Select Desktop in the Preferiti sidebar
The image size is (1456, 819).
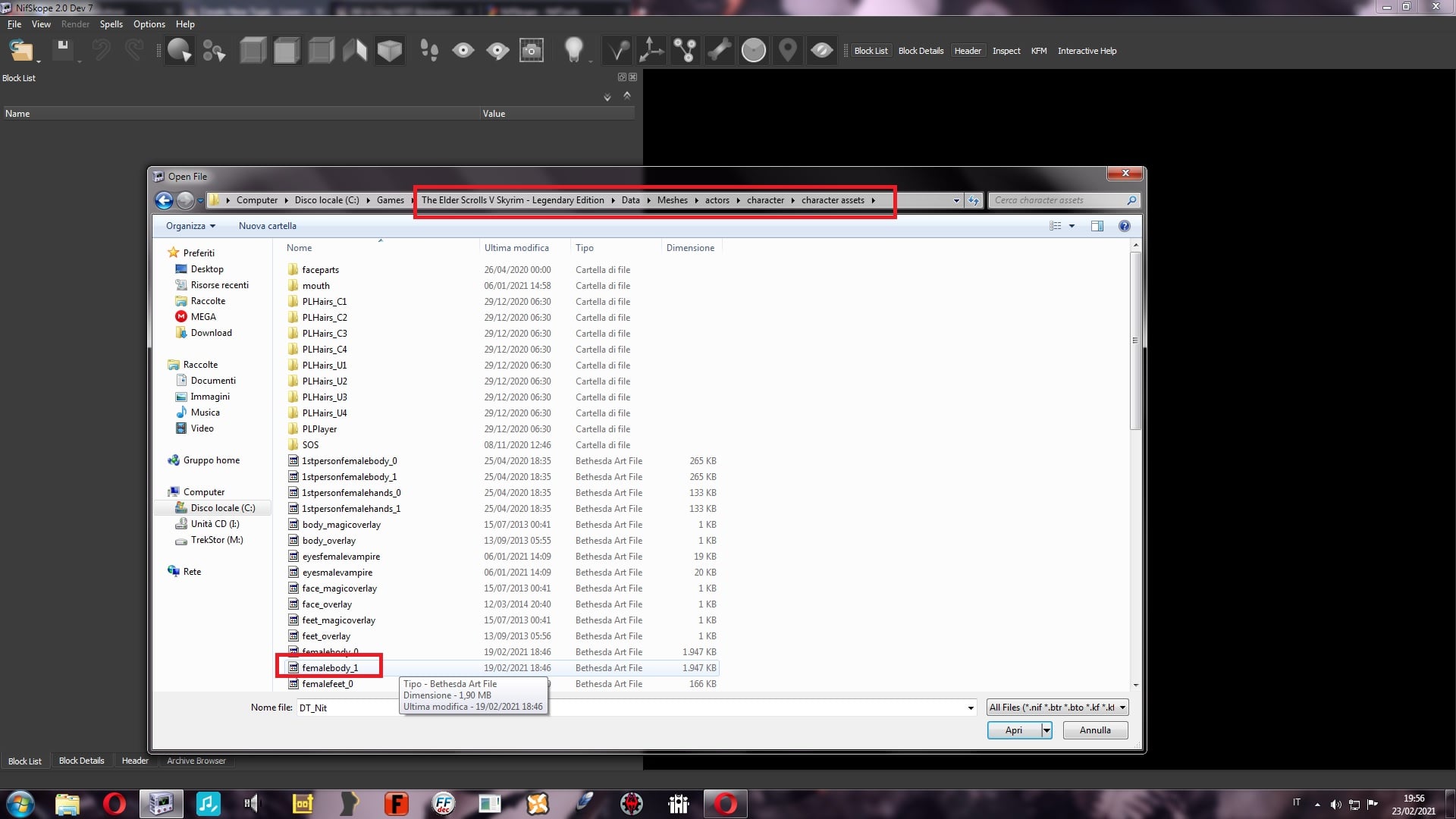pos(207,269)
